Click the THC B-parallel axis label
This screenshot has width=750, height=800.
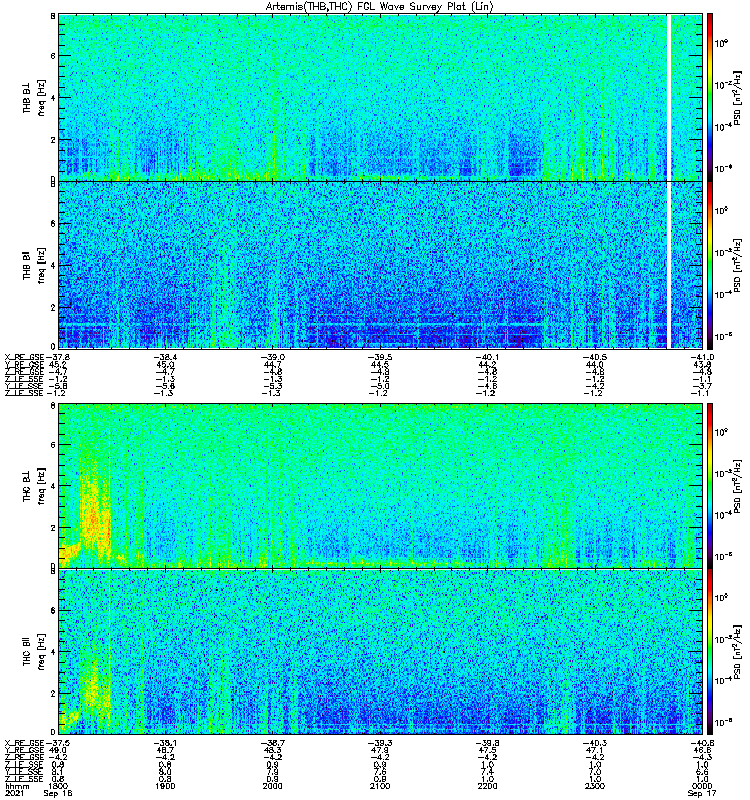pyautogui.click(x=27, y=652)
